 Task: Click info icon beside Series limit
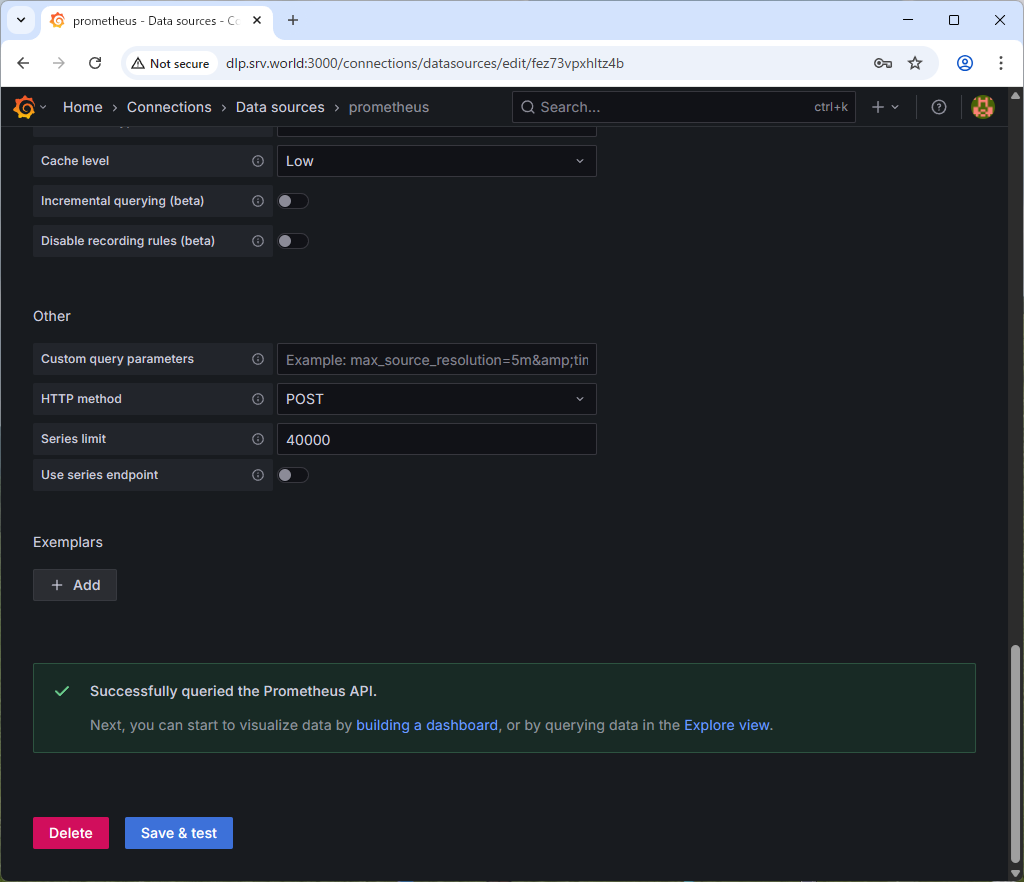tap(258, 439)
